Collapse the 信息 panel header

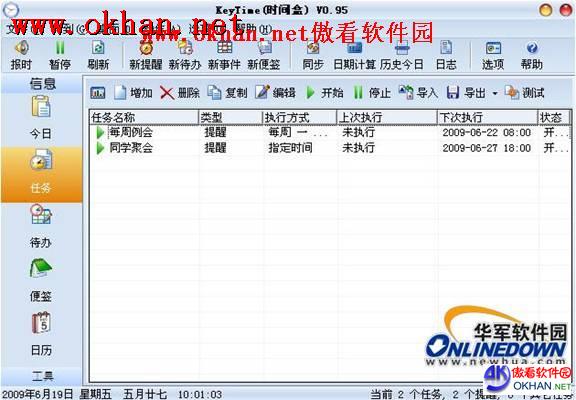tap(42, 84)
